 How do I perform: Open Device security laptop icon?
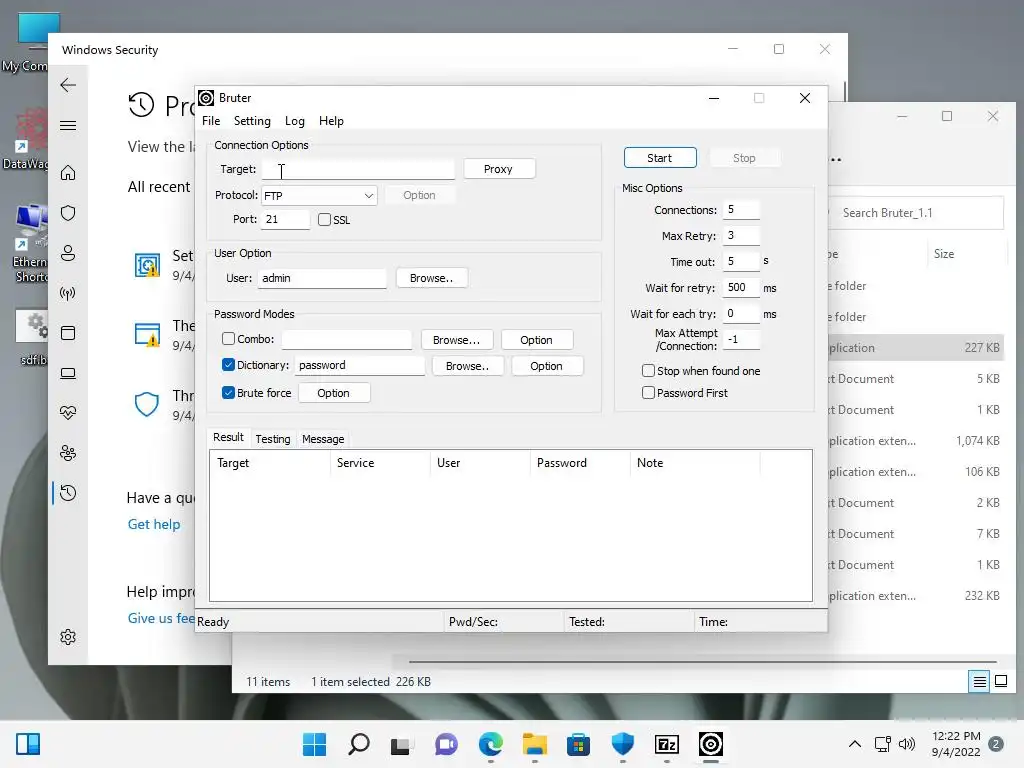(x=68, y=373)
